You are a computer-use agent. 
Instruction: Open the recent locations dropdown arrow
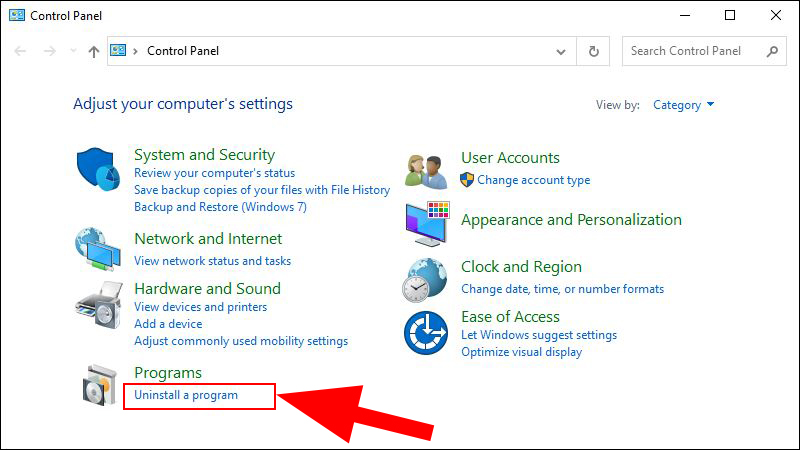[x=73, y=51]
